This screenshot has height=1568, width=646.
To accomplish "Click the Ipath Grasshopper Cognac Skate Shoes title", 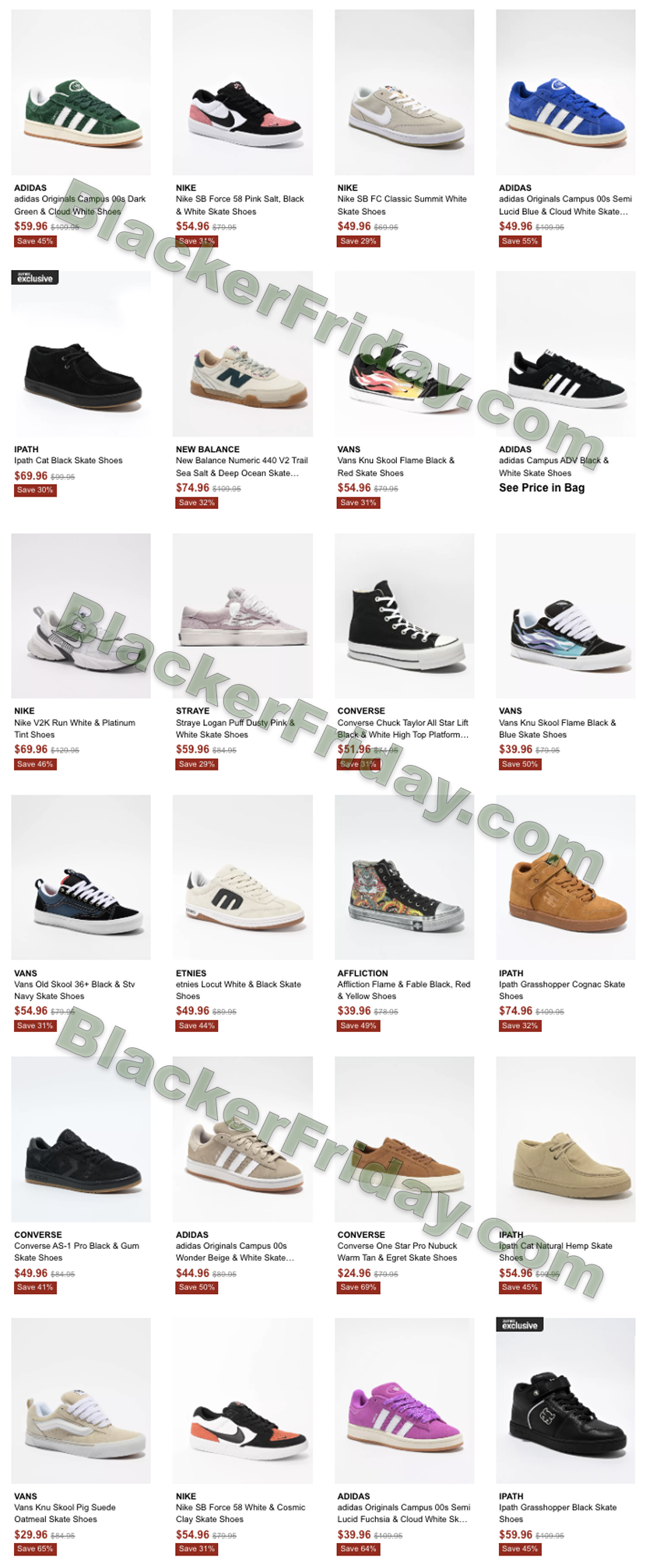I will pos(562,990).
